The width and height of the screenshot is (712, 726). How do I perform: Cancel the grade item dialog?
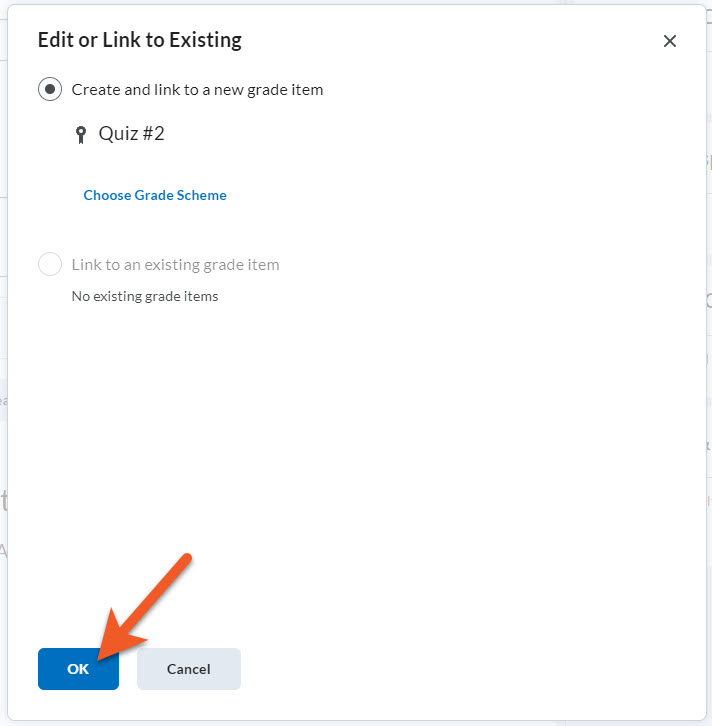click(x=188, y=669)
